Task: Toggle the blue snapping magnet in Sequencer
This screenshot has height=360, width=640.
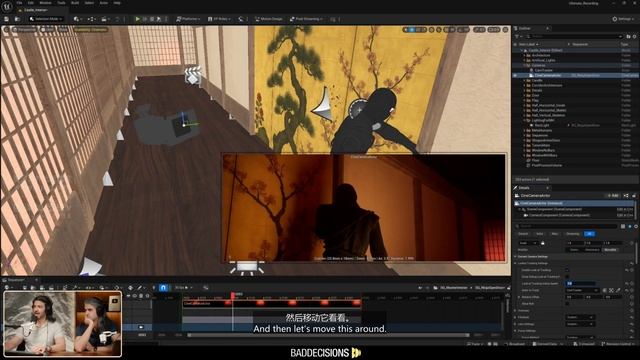Action: 163,288
